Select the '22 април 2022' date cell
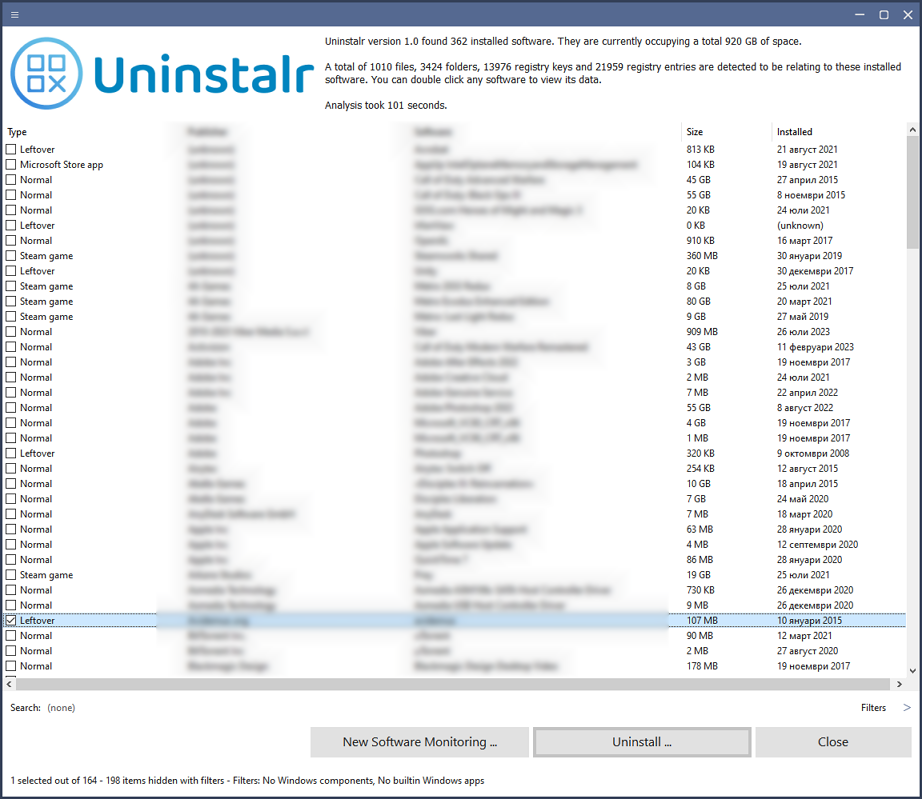Image resolution: width=922 pixels, height=799 pixels. [x=807, y=392]
